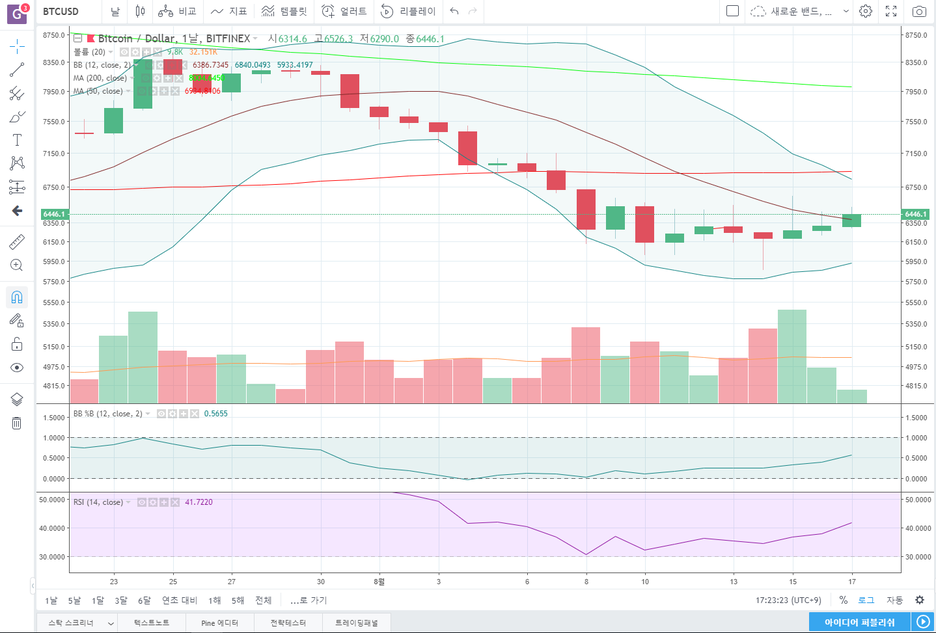Set the range to 6달
This screenshot has width=936, height=633.
click(x=144, y=600)
